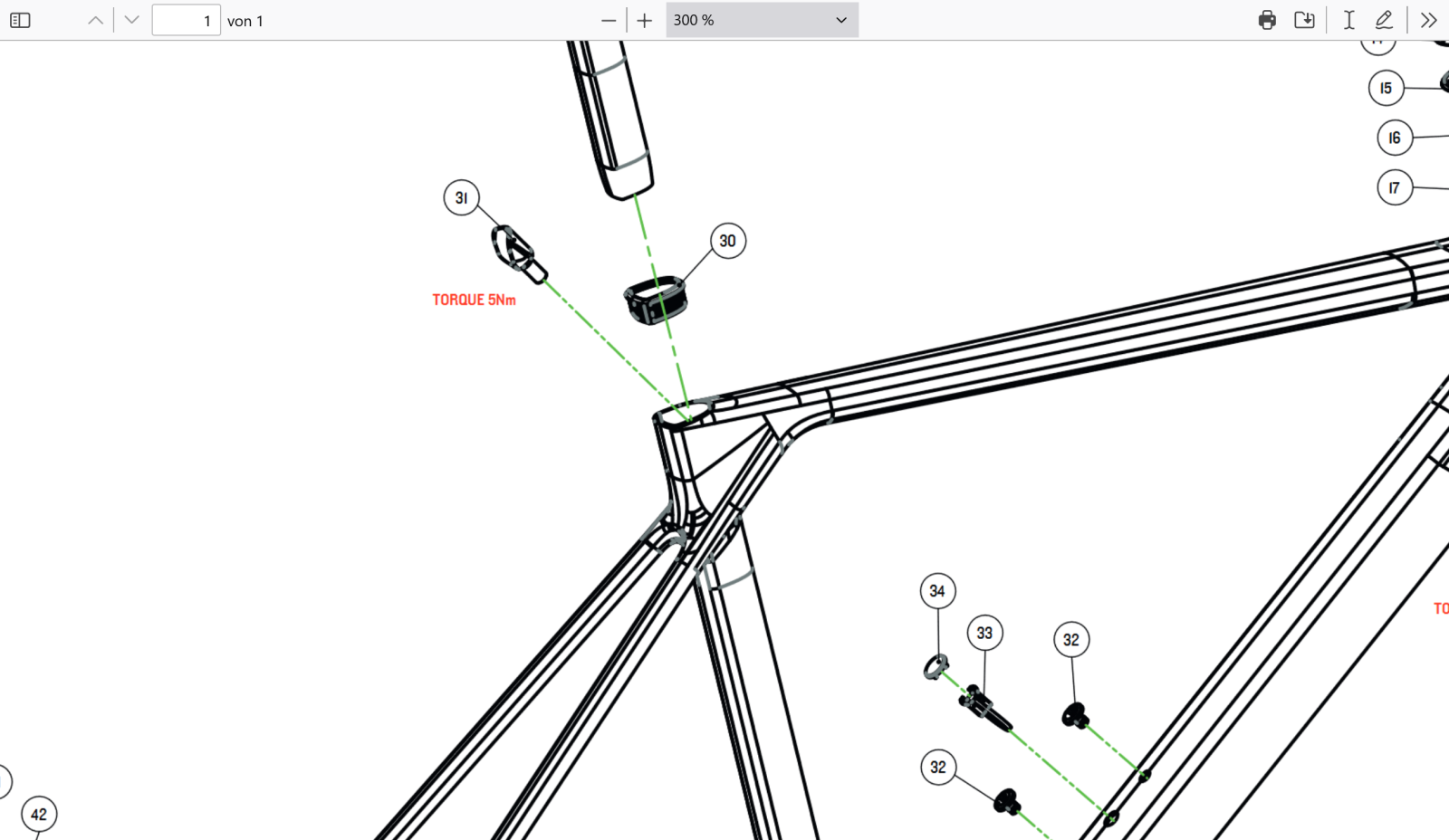The image size is (1449, 840).
Task: Click part callout number 16
Action: pyautogui.click(x=1395, y=138)
